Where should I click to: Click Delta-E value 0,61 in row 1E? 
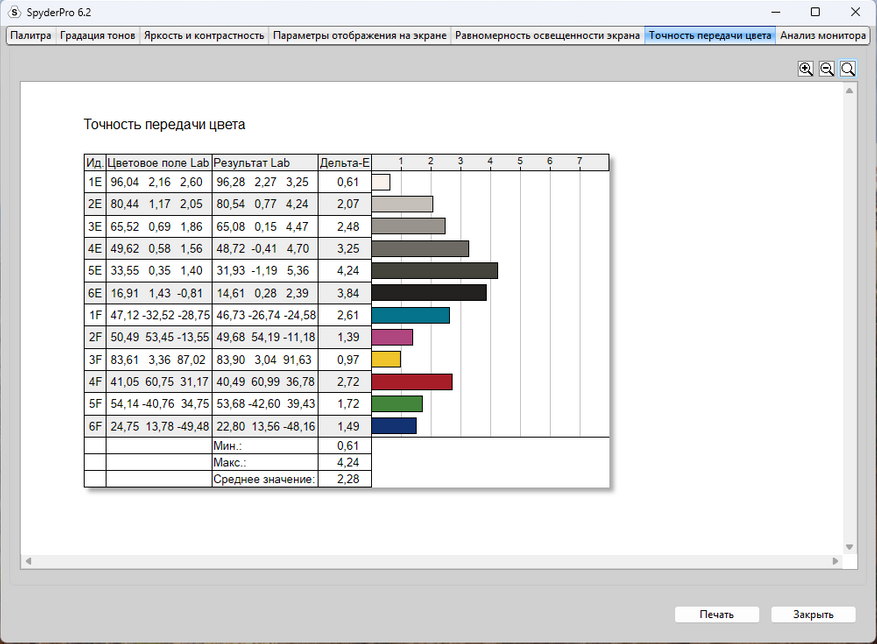point(348,182)
